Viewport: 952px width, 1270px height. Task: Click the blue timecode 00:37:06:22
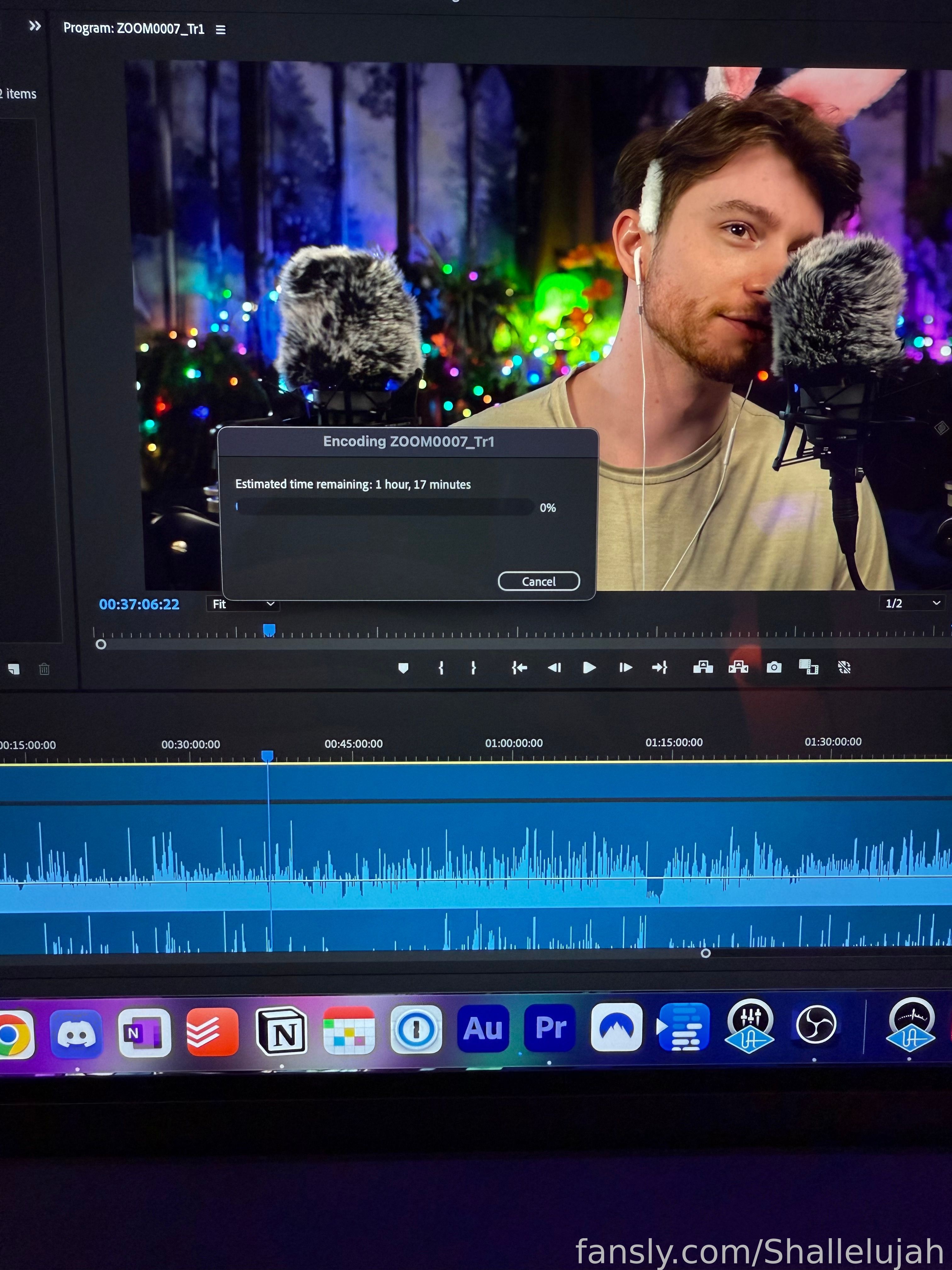click(x=139, y=604)
